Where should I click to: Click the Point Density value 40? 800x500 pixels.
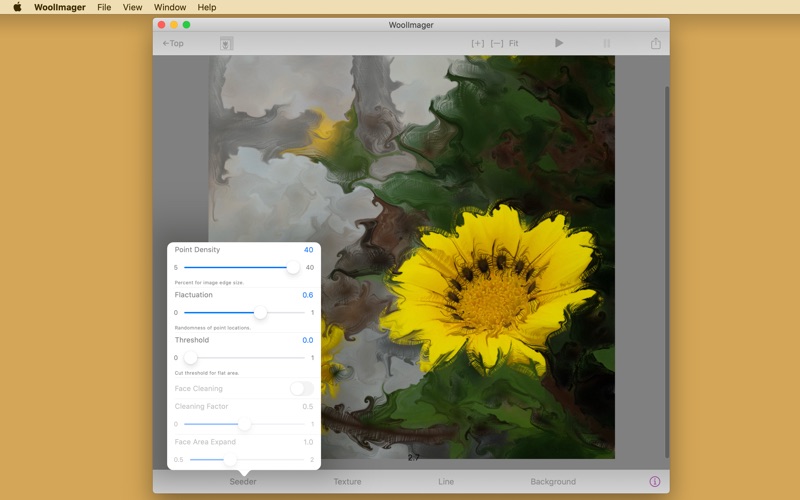click(x=309, y=249)
